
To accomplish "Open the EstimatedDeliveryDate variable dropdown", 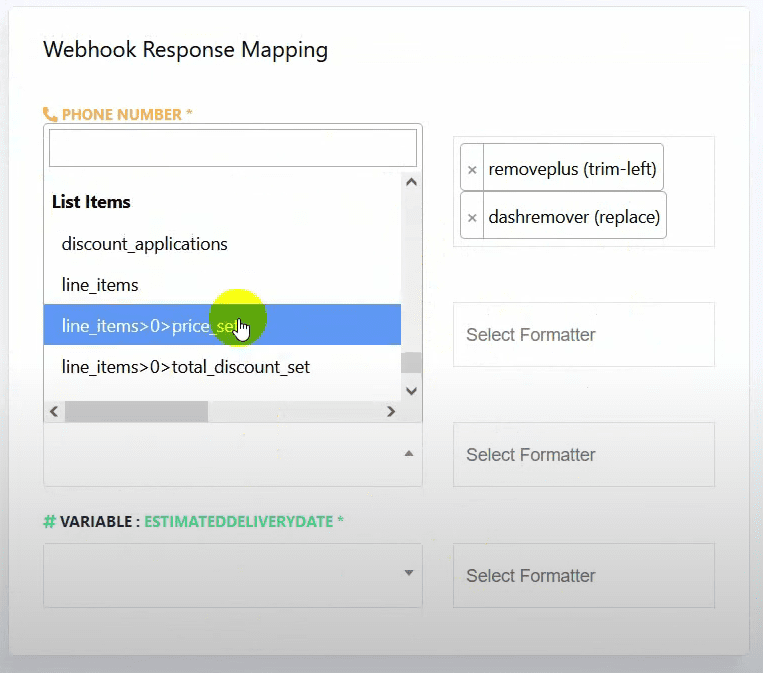I will (x=232, y=574).
